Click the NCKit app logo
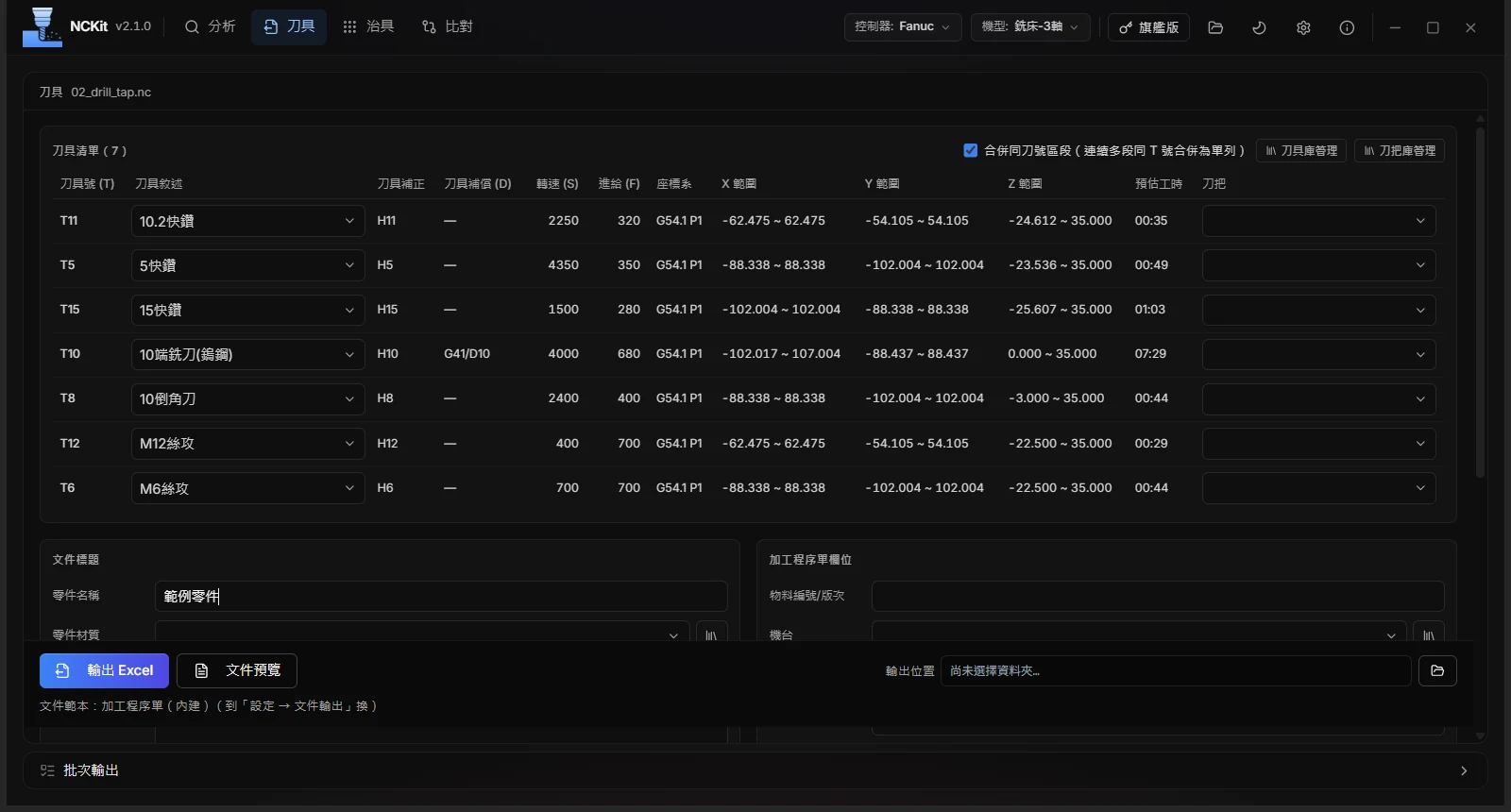Screen dimensions: 1511x812 42,26
